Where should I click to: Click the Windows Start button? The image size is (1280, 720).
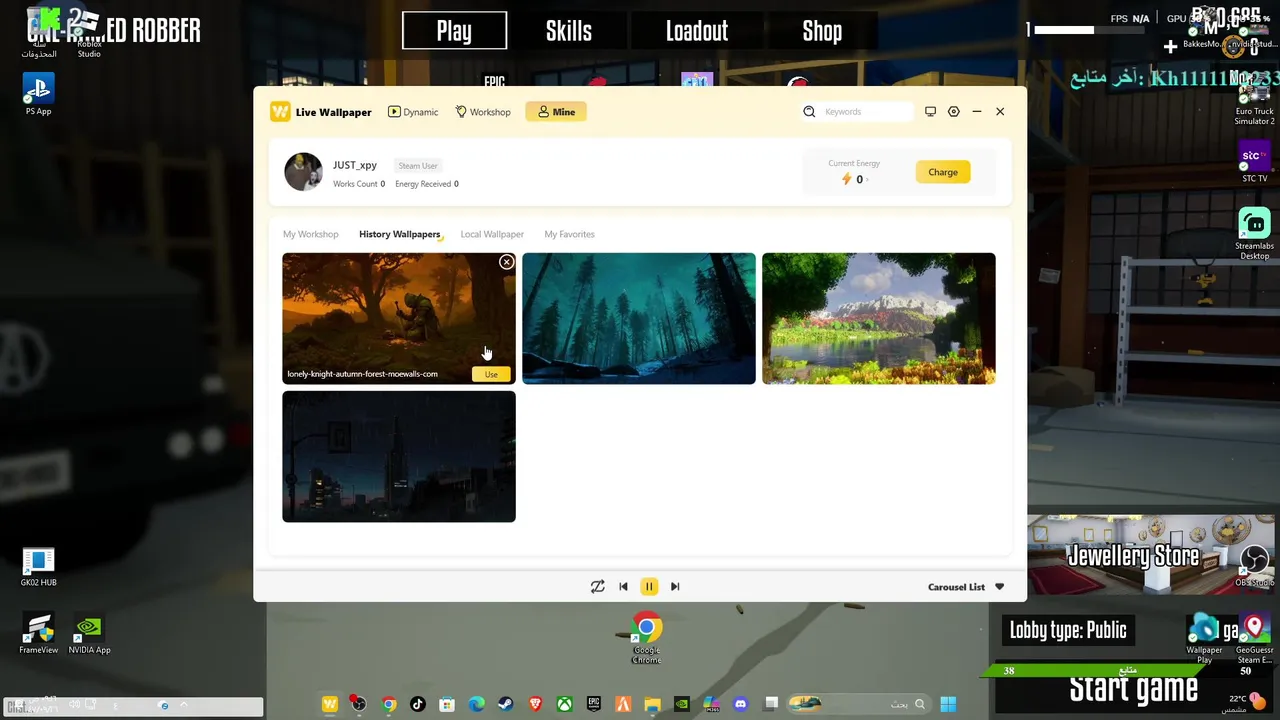948,704
